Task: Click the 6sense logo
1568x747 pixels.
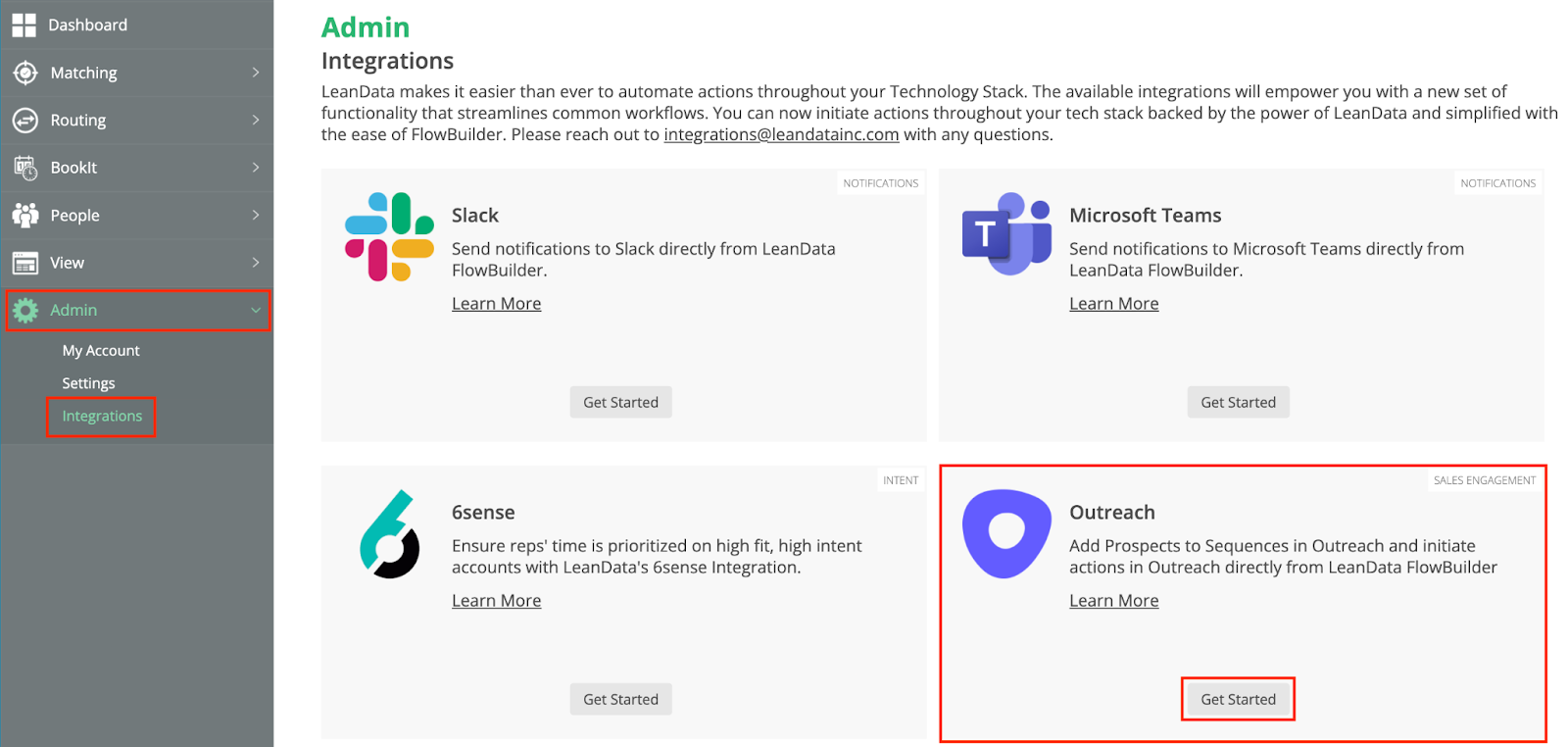Action: (x=389, y=534)
